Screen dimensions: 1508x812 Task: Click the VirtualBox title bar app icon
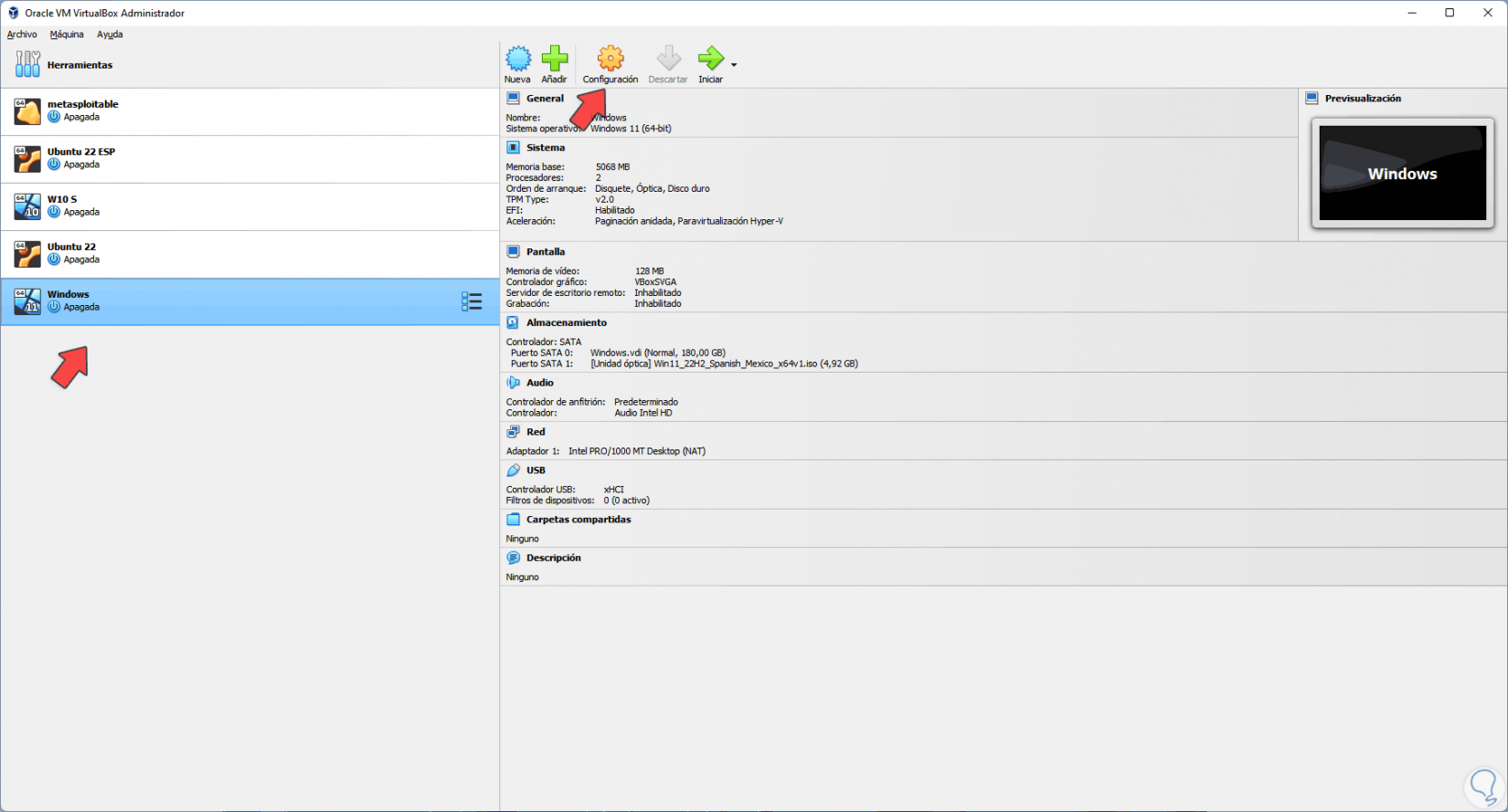point(13,13)
